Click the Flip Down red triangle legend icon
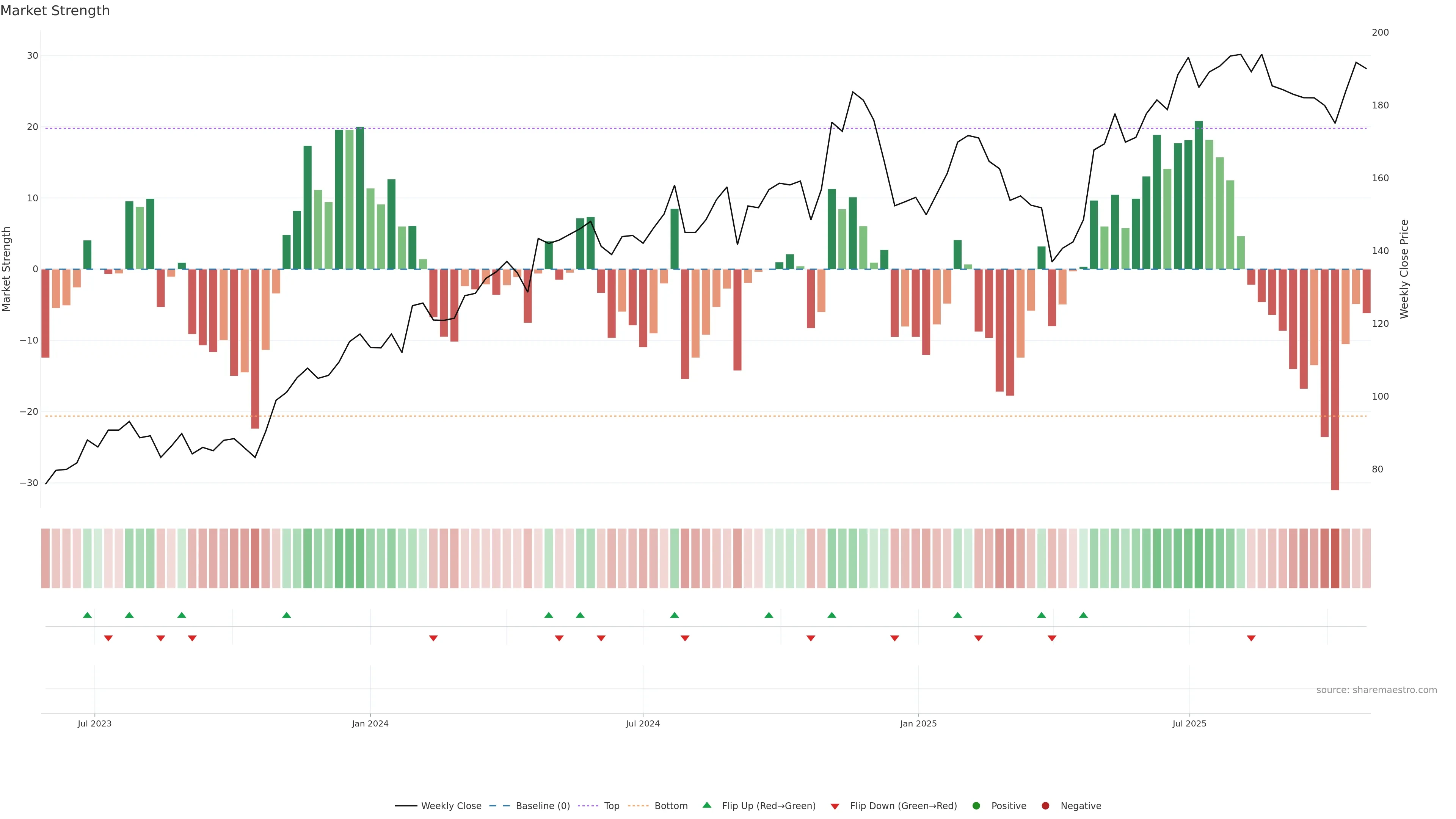The image size is (1456, 819). pyautogui.click(x=835, y=806)
